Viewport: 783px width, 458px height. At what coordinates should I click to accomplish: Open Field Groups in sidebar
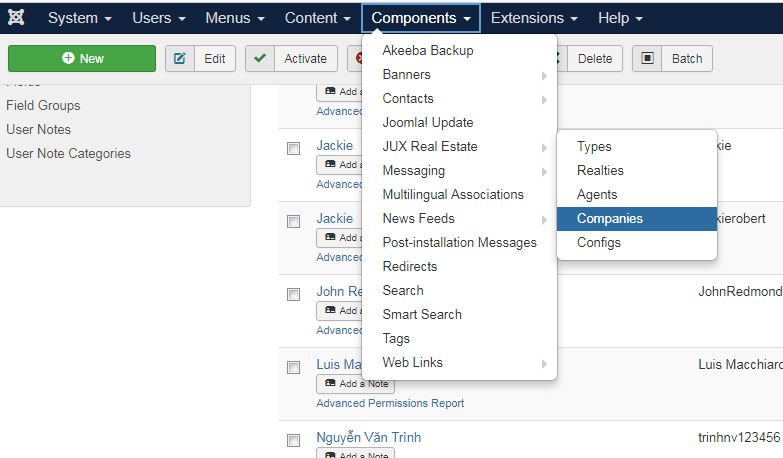point(43,105)
